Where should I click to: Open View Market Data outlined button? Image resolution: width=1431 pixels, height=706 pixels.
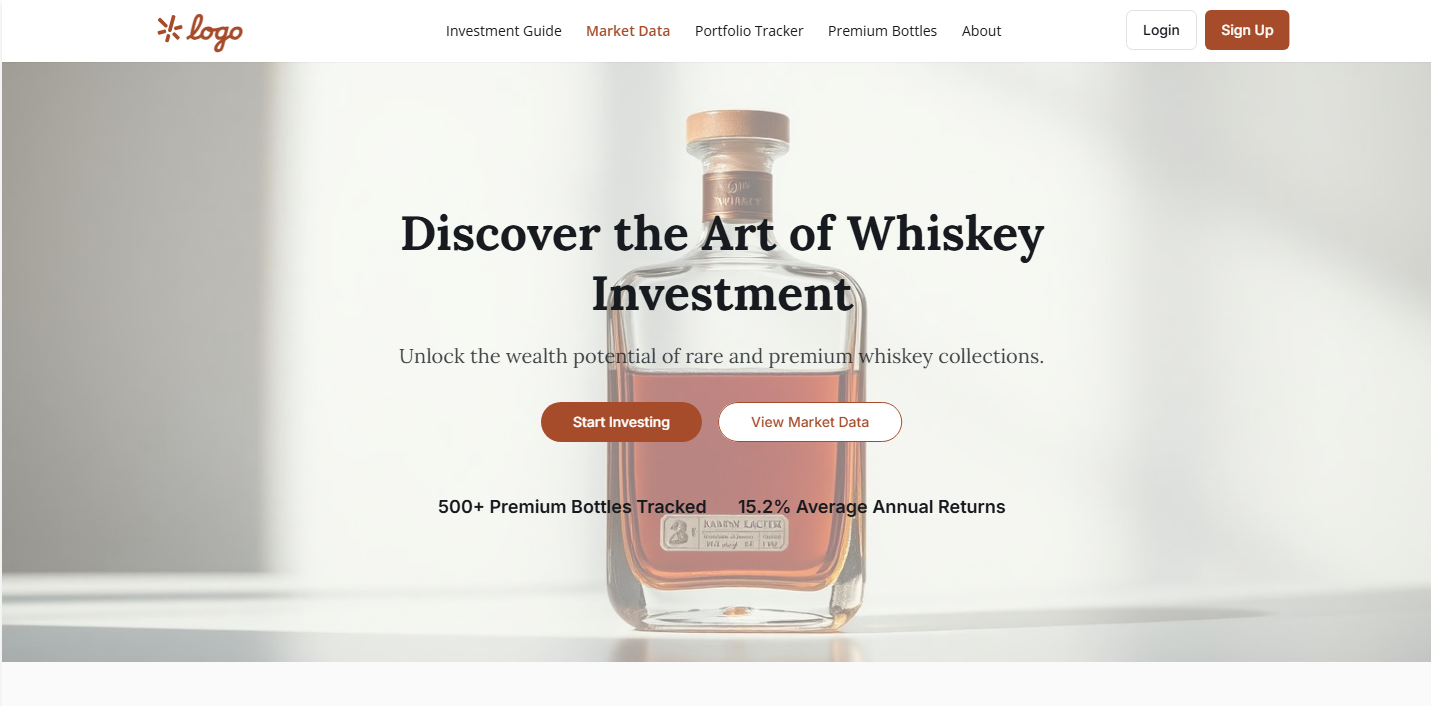[810, 422]
